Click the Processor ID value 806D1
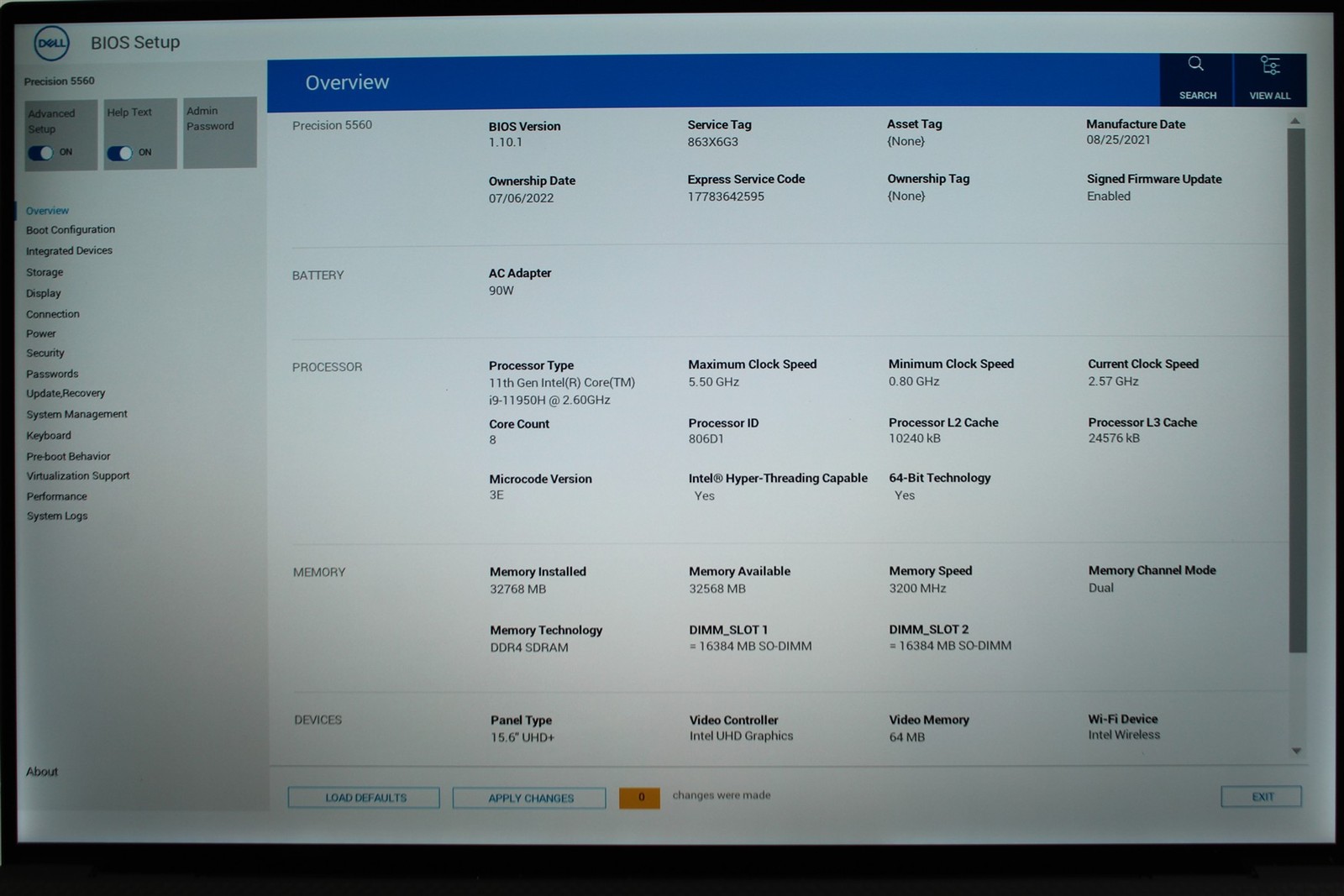This screenshot has width=1344, height=896. pos(706,439)
